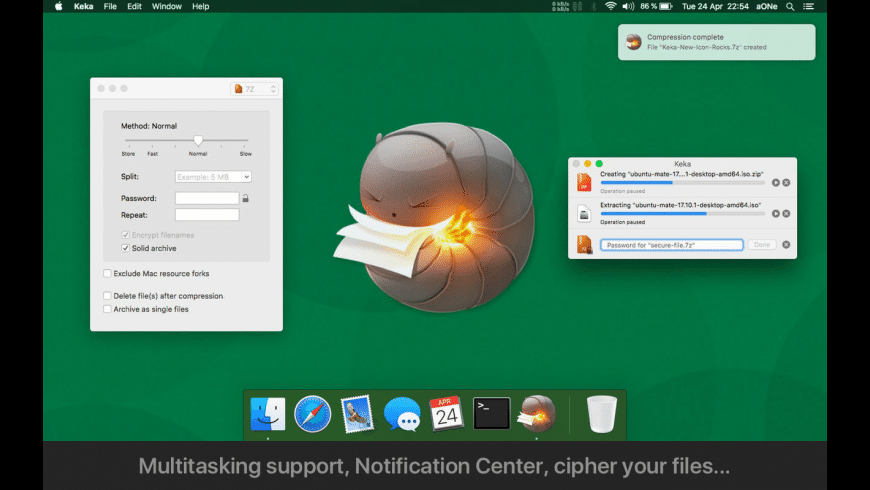Click the aONe user name in menu bar
Image resolution: width=870 pixels, height=490 pixels.
[766, 7]
